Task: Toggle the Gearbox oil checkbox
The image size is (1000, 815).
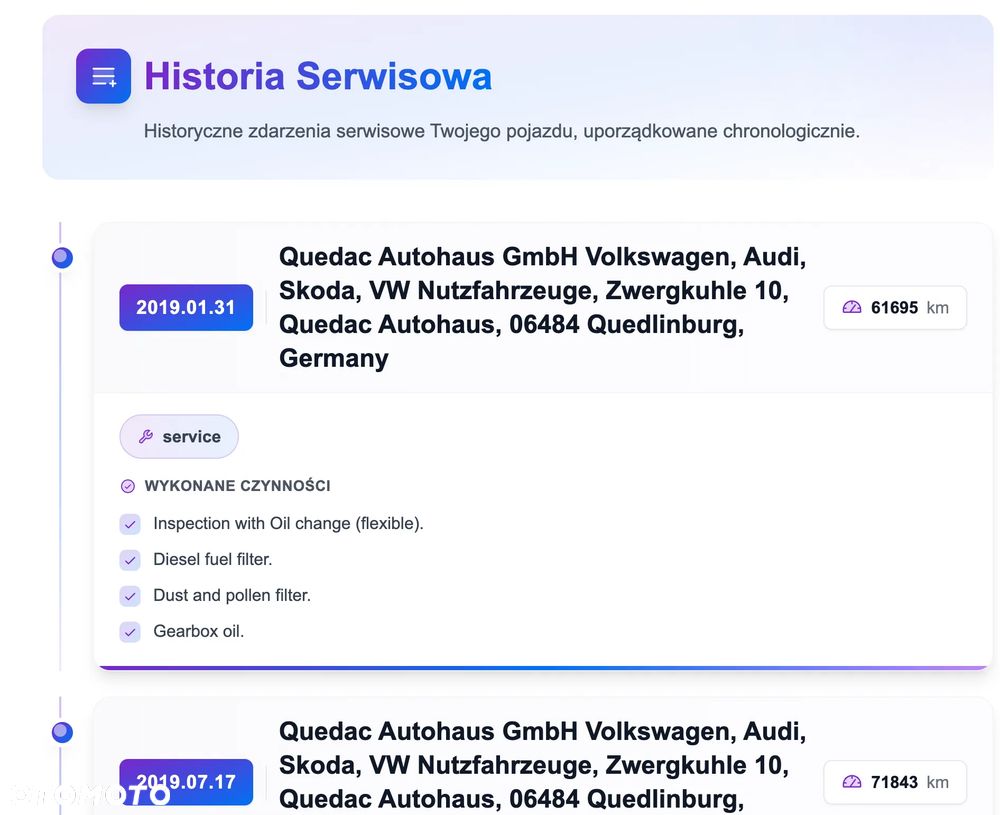Action: tap(130, 632)
